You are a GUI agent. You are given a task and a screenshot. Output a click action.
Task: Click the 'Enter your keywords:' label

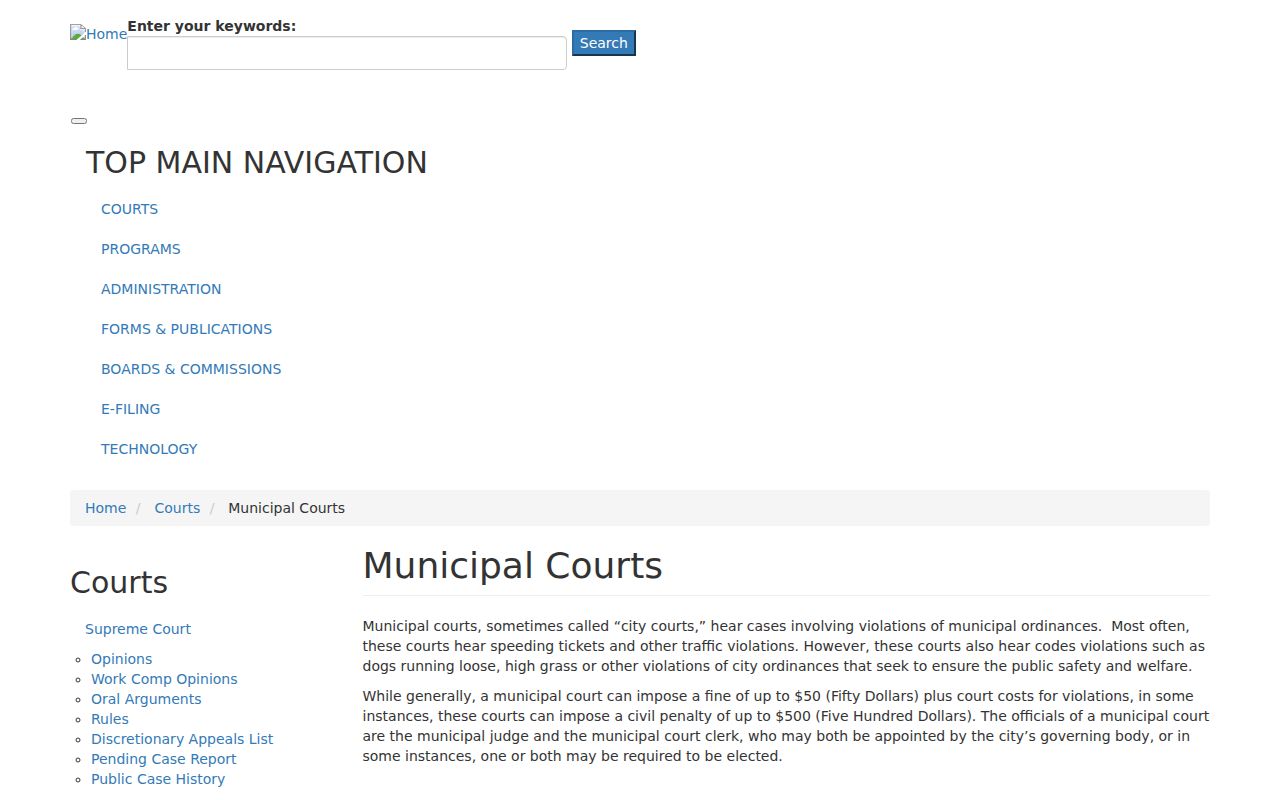pos(212,26)
